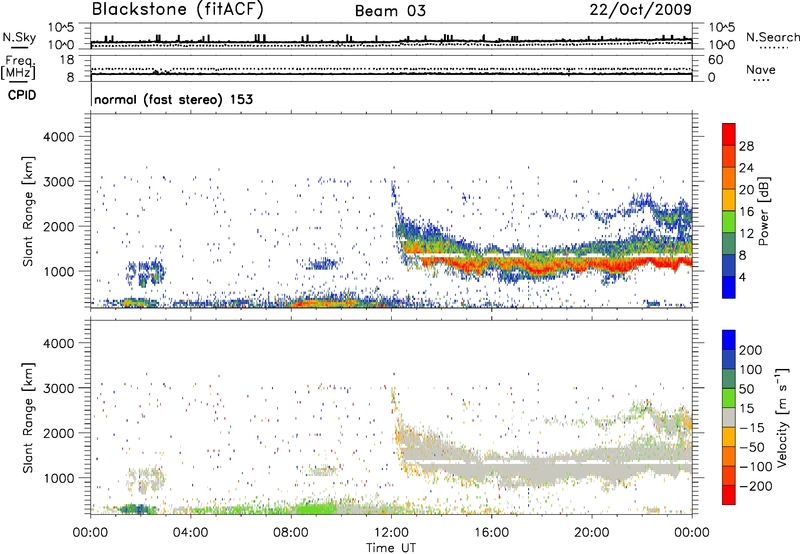The height and width of the screenshot is (554, 800).
Task: Click the "2000" tick in the power panel
Action: (59, 226)
